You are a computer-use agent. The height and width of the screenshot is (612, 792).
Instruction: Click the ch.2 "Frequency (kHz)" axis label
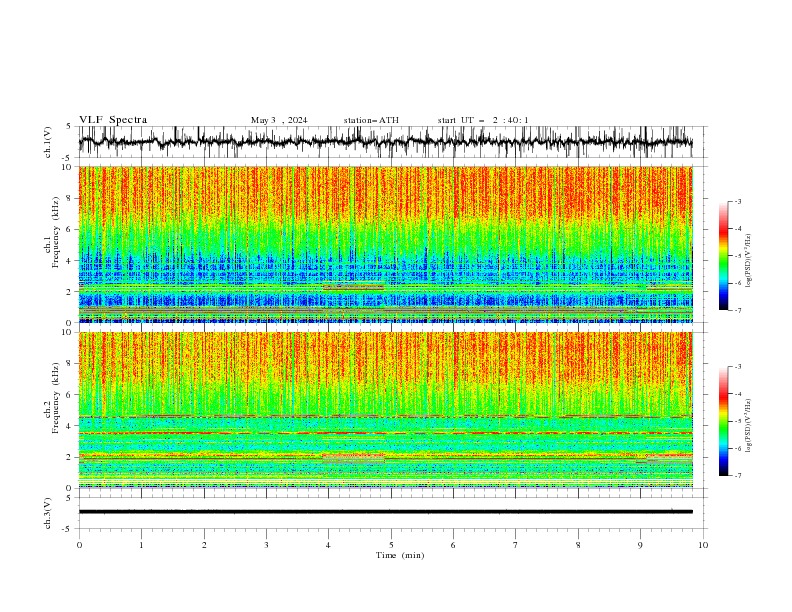coord(56,398)
